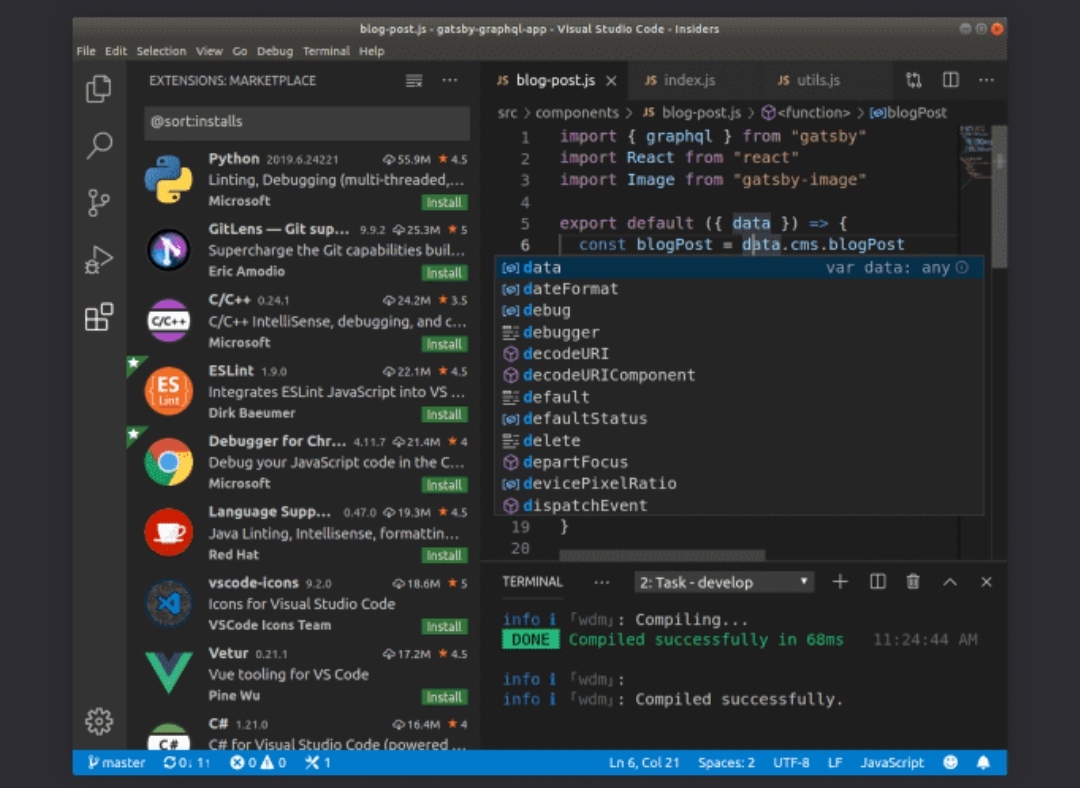Open the Search view in activity bar
The height and width of the screenshot is (788, 1080).
pyautogui.click(x=99, y=145)
